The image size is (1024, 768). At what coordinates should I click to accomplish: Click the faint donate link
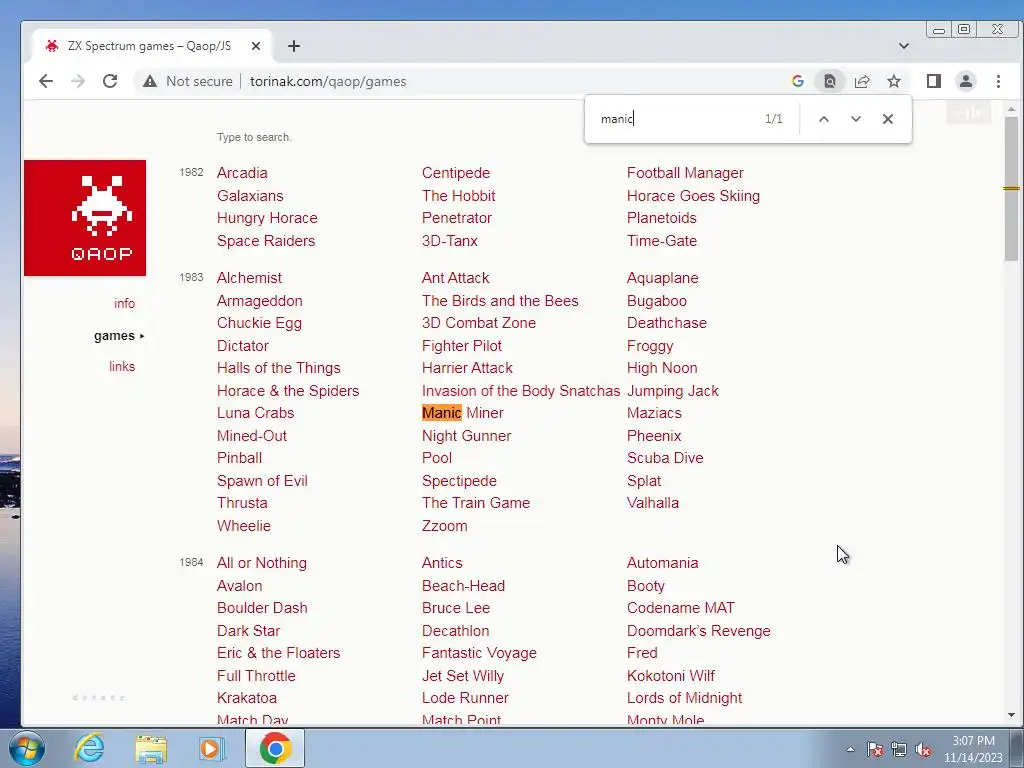98,697
